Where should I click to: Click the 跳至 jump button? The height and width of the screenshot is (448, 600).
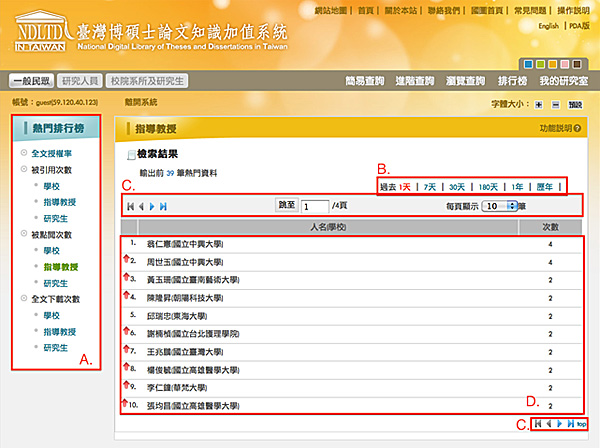coord(286,205)
